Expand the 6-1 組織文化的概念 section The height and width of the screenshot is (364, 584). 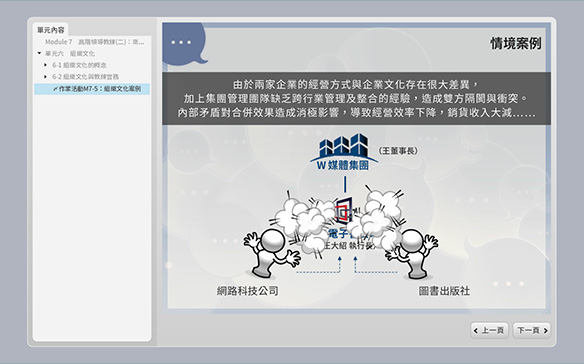[45, 65]
